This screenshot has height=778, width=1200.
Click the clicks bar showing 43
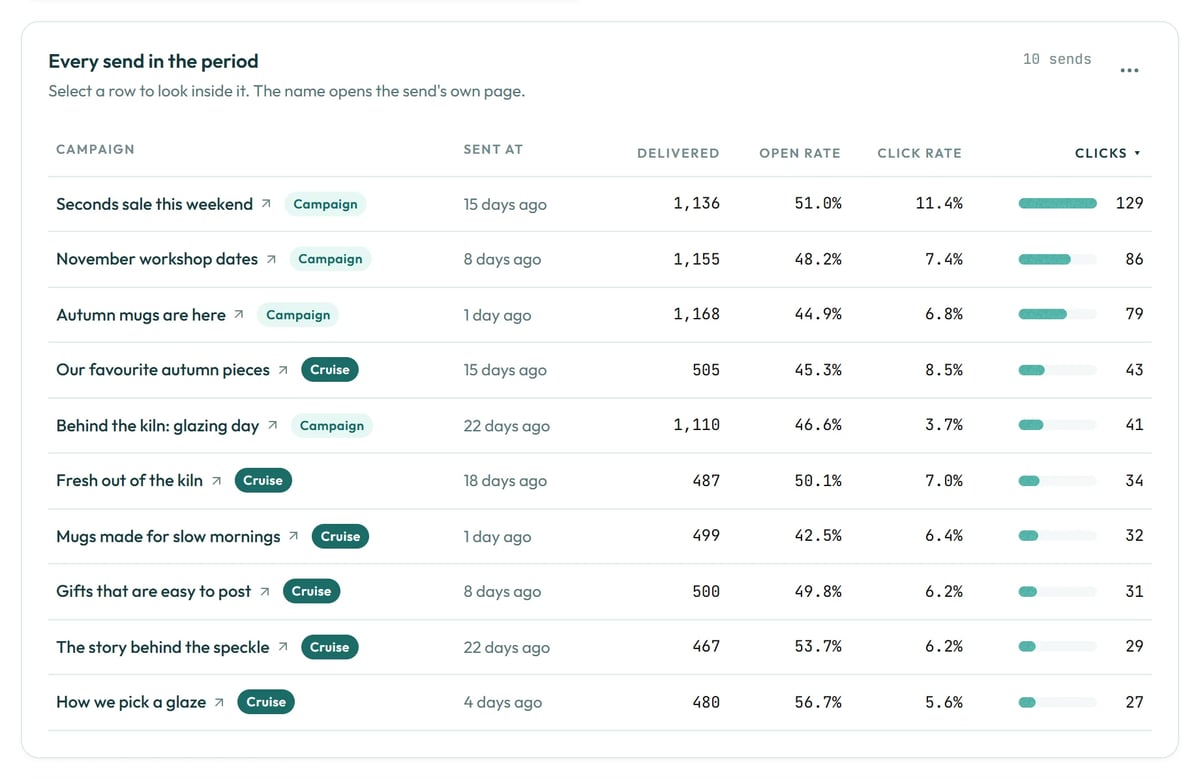(1058, 370)
